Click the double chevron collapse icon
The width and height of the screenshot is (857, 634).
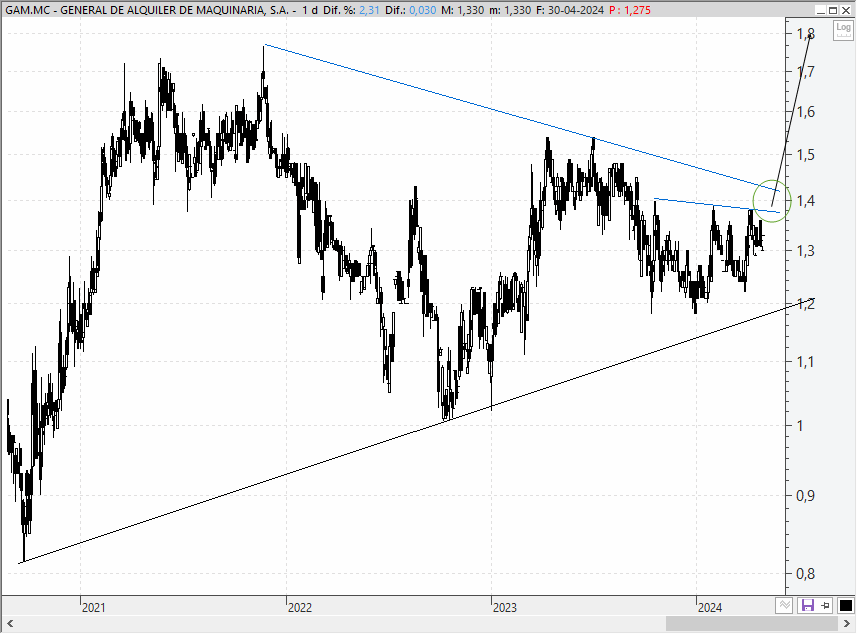[784, 606]
